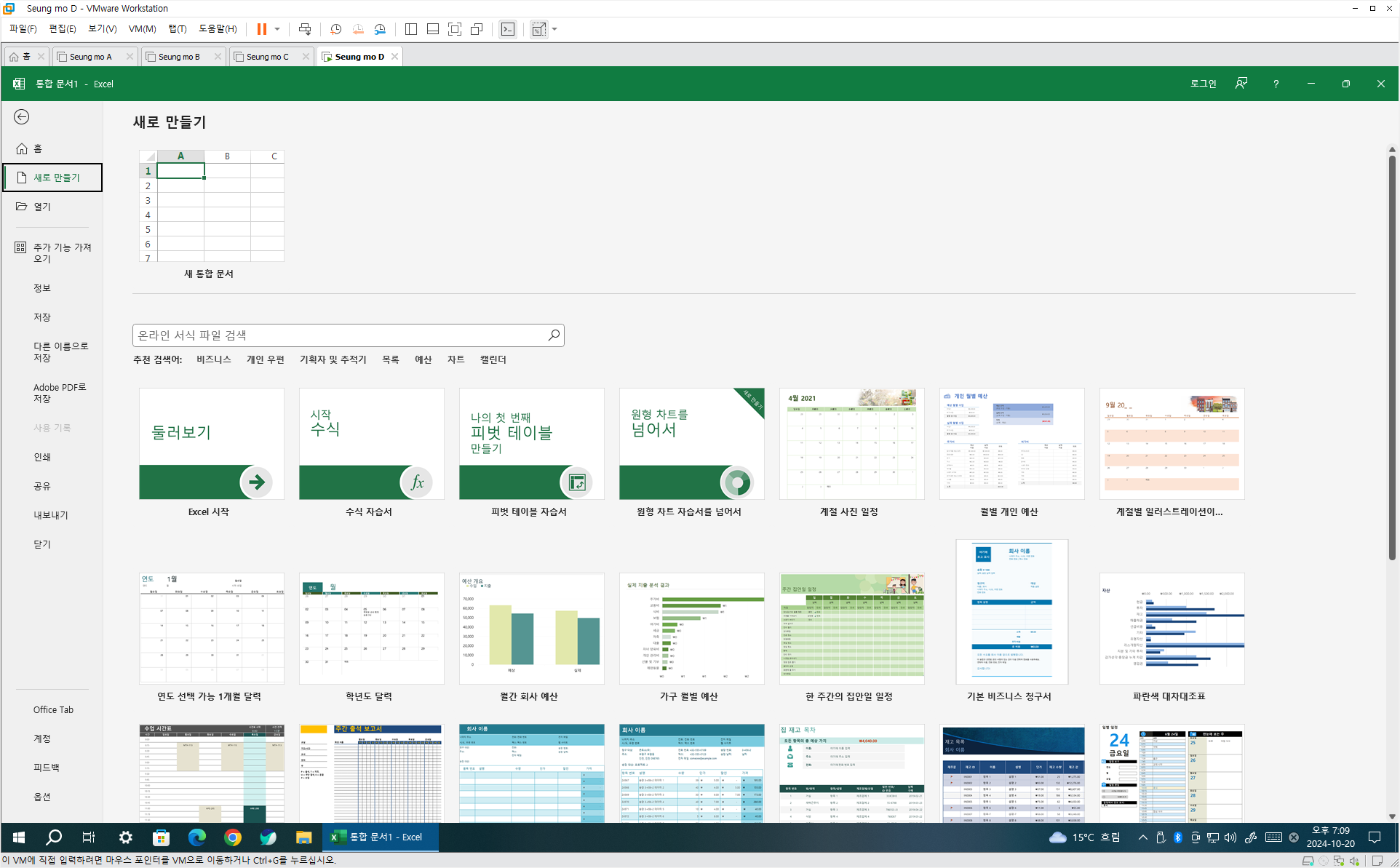Click the template list vertical scrollbar
This screenshot has width=1400, height=868.
pos(1391,357)
